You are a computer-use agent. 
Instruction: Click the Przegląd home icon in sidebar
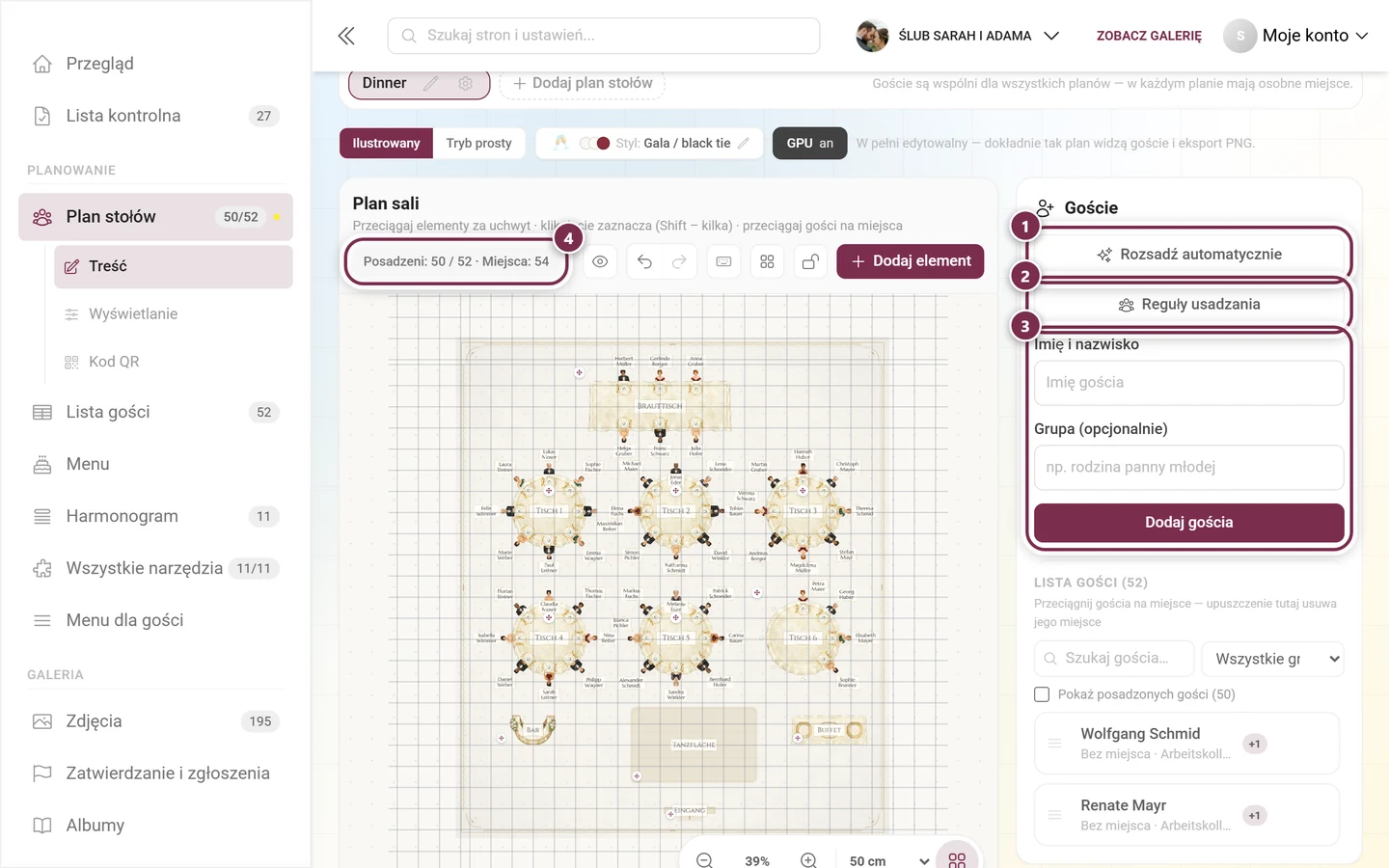click(x=42, y=64)
